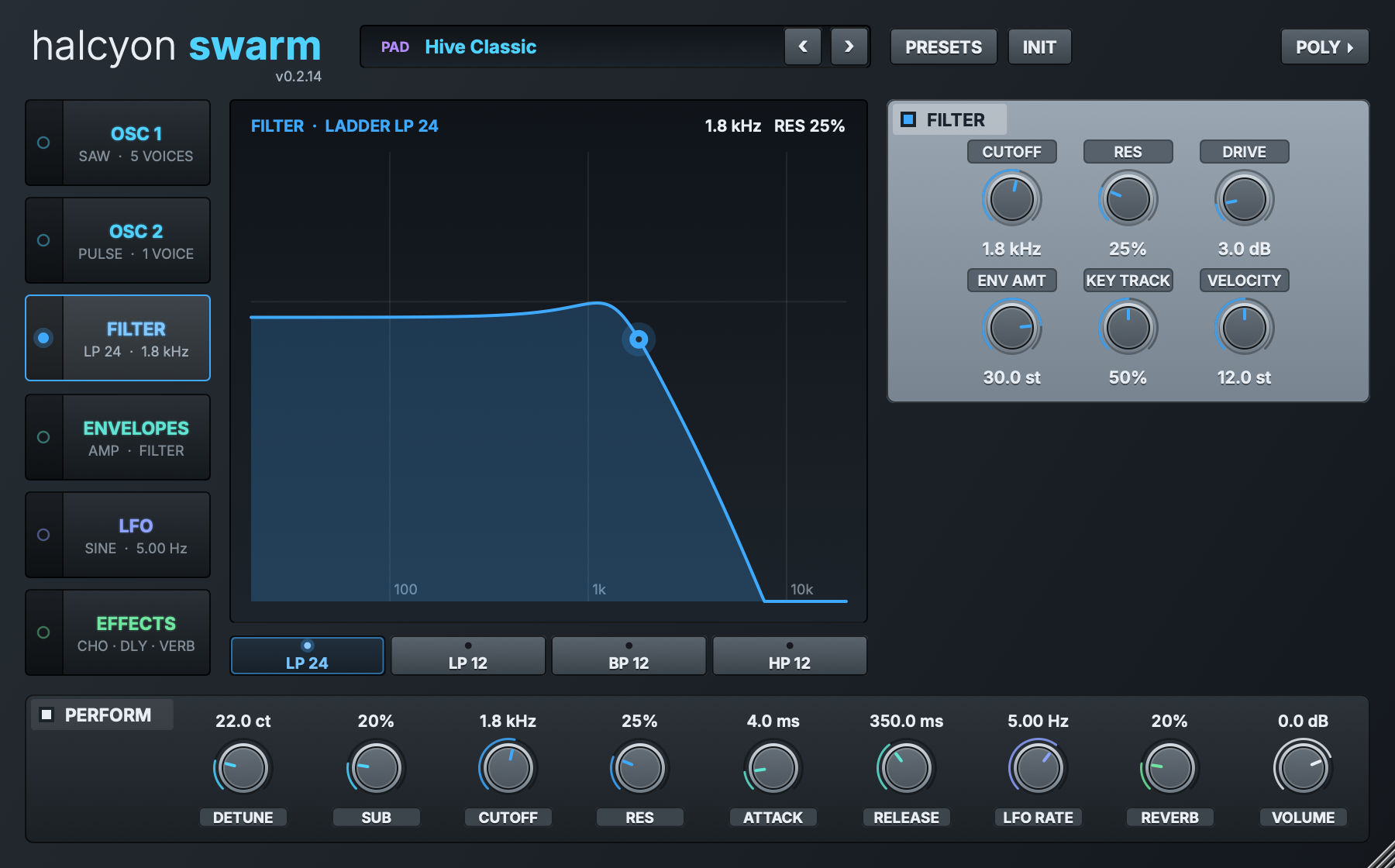Toggle the PERFORM panel square
1395x868 pixels.
pos(46,715)
